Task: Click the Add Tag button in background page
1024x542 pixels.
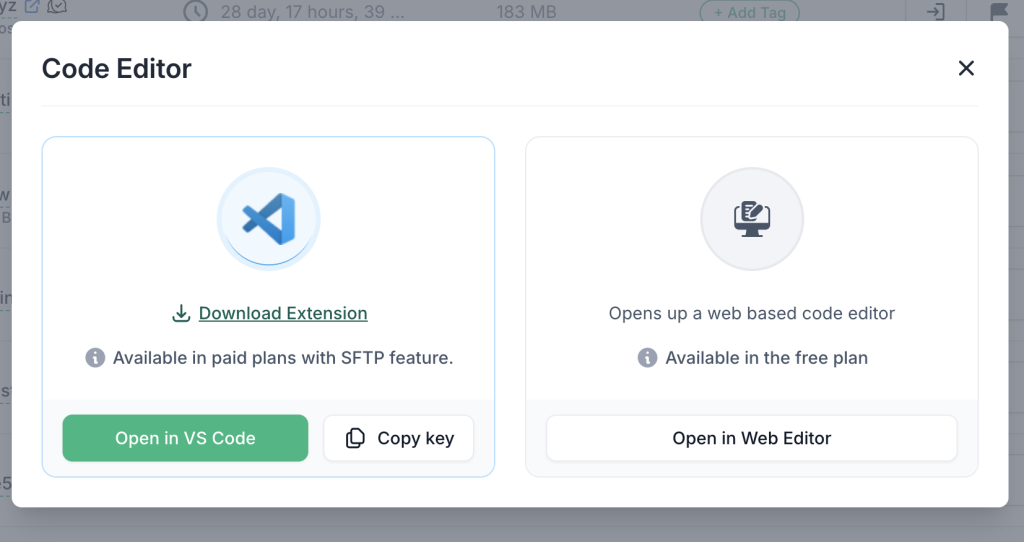Action: tap(750, 12)
